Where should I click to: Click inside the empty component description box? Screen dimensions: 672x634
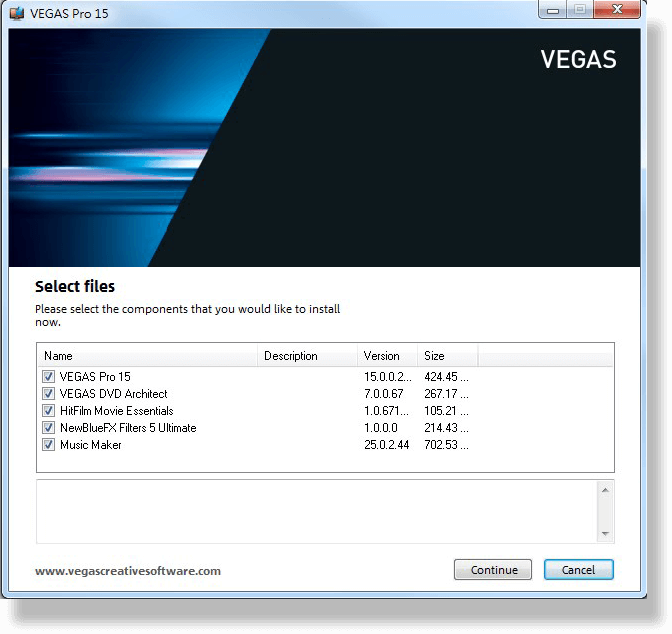point(317,512)
